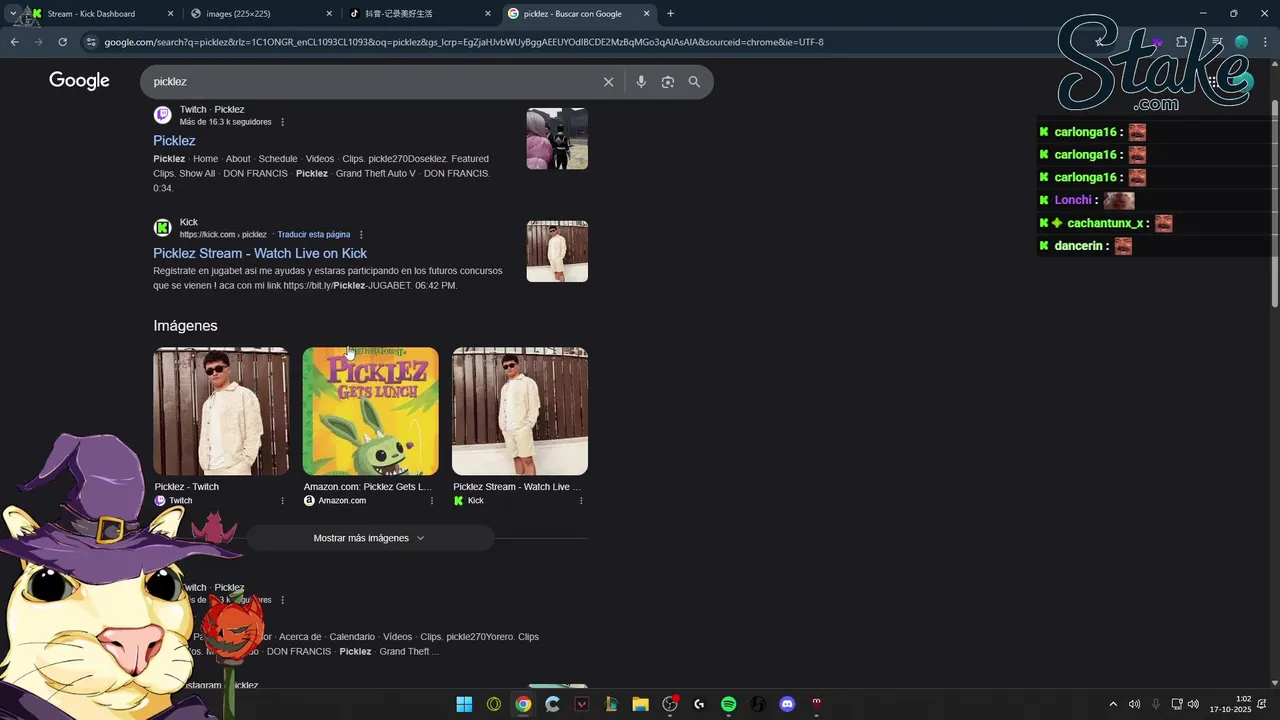Viewport: 1280px width, 720px height.
Task: Click the Imágenes section heading
Action: coord(185,325)
